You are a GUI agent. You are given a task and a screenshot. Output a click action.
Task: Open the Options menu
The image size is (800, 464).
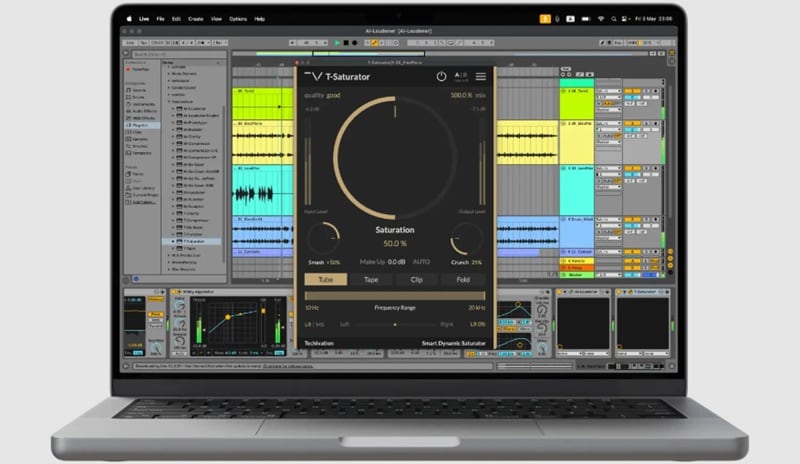238,19
